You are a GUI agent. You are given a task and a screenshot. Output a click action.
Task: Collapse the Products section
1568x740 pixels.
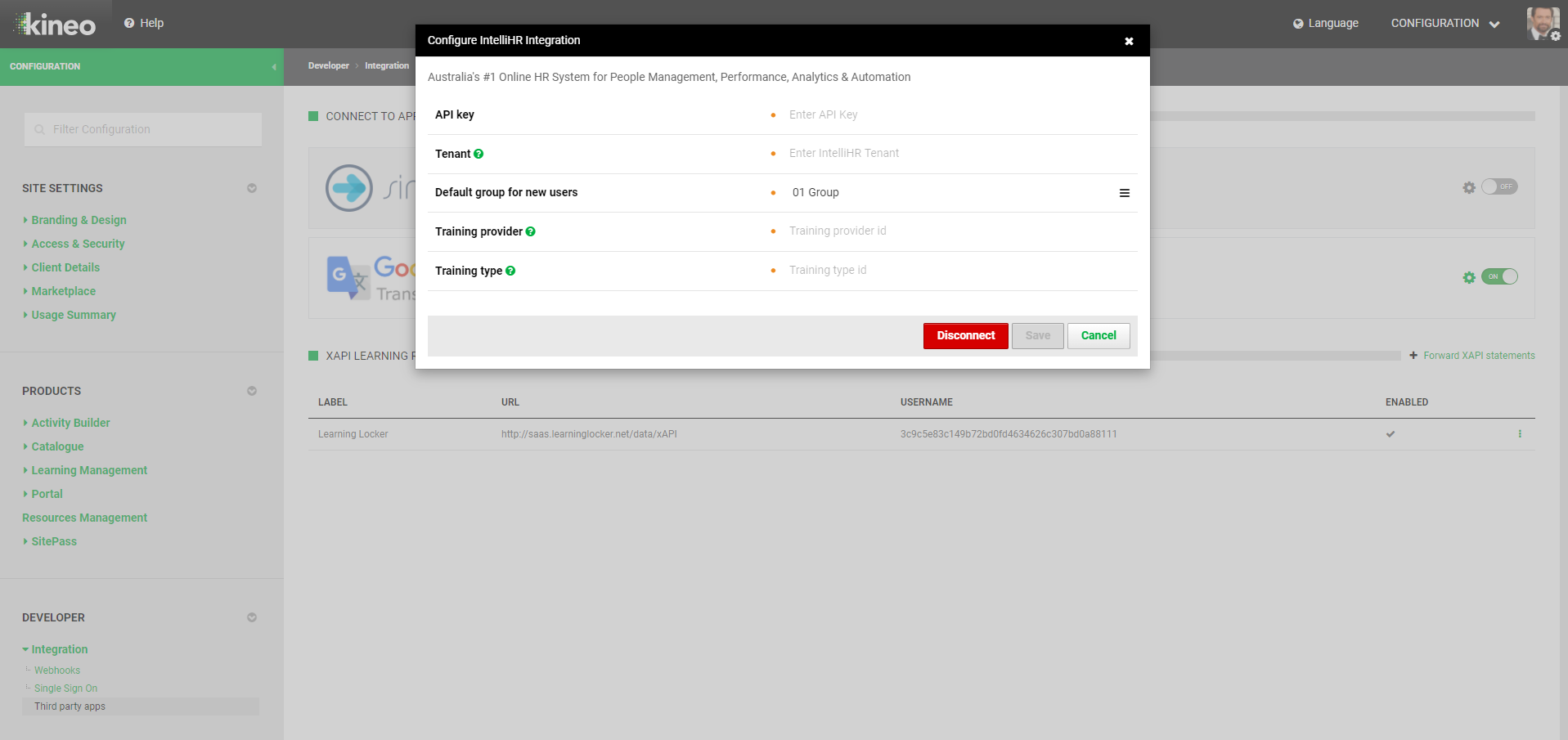pyautogui.click(x=252, y=391)
